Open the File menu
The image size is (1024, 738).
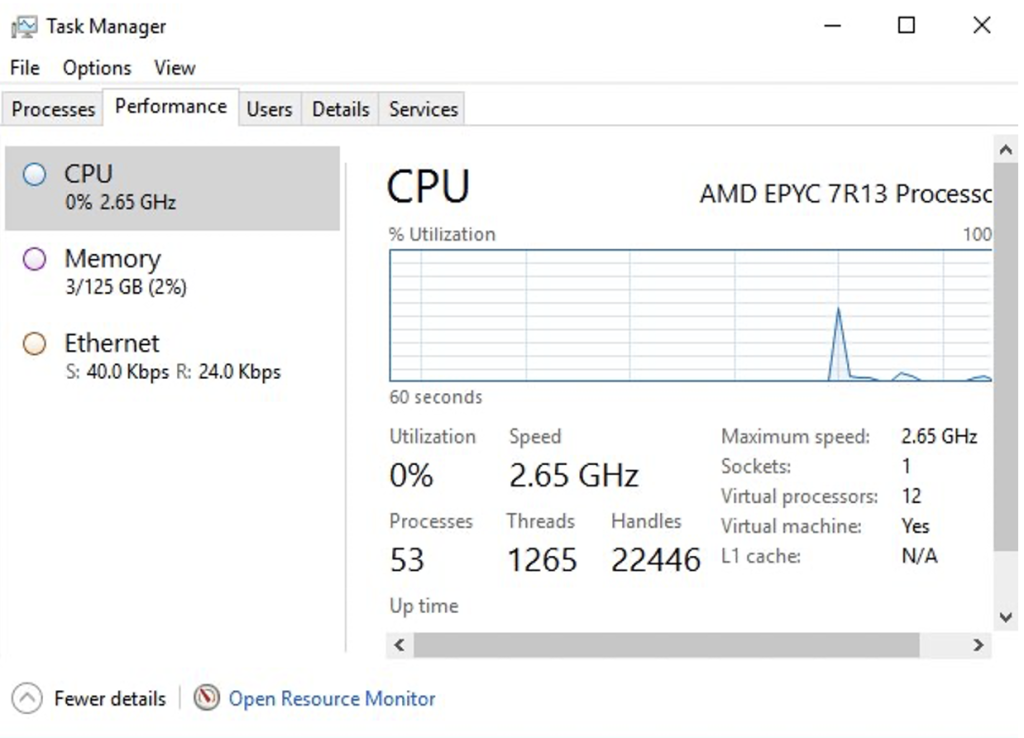[23, 67]
